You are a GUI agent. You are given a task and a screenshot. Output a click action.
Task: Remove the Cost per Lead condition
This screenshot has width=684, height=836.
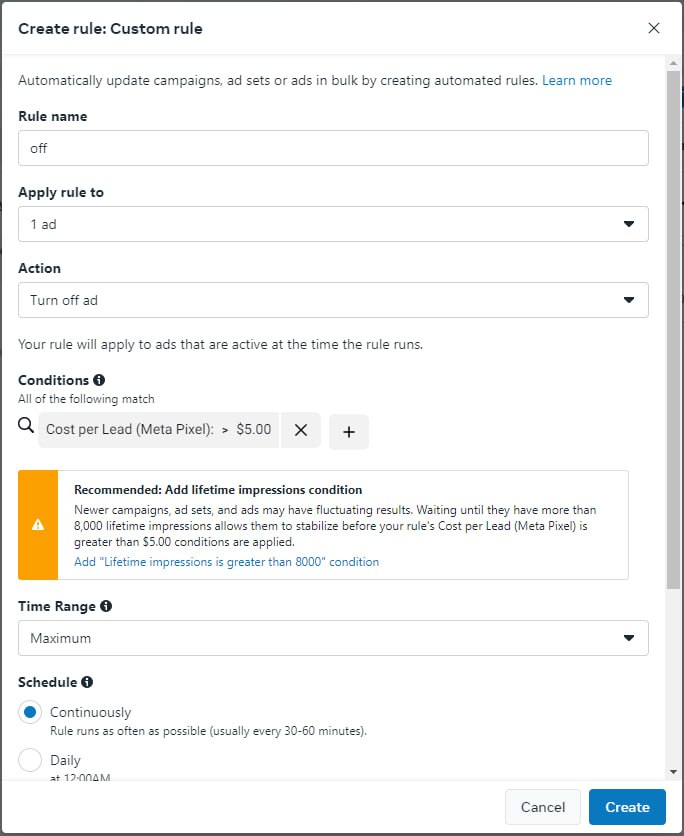pyautogui.click(x=301, y=430)
